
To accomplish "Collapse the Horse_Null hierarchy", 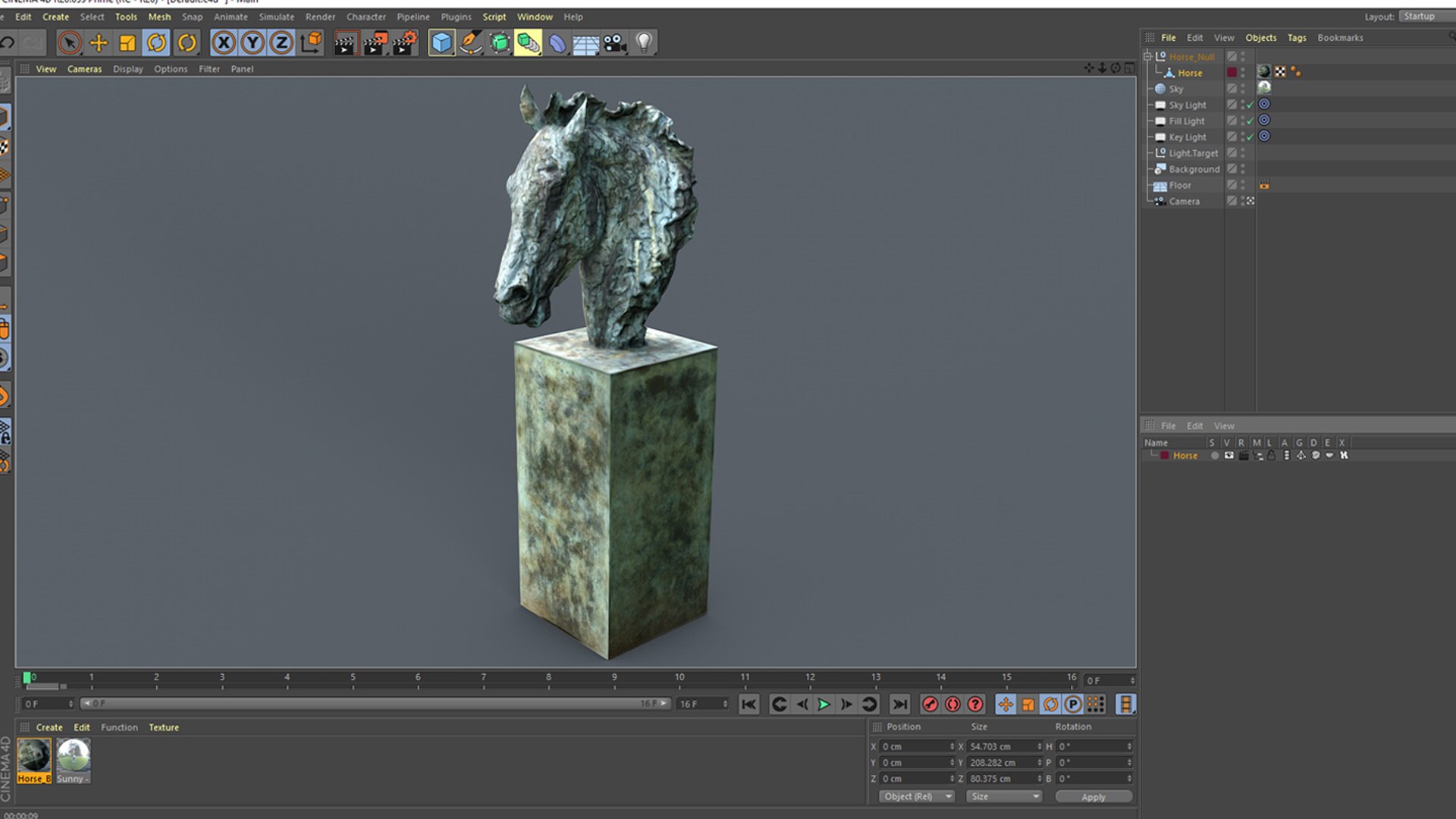I will (1147, 56).
